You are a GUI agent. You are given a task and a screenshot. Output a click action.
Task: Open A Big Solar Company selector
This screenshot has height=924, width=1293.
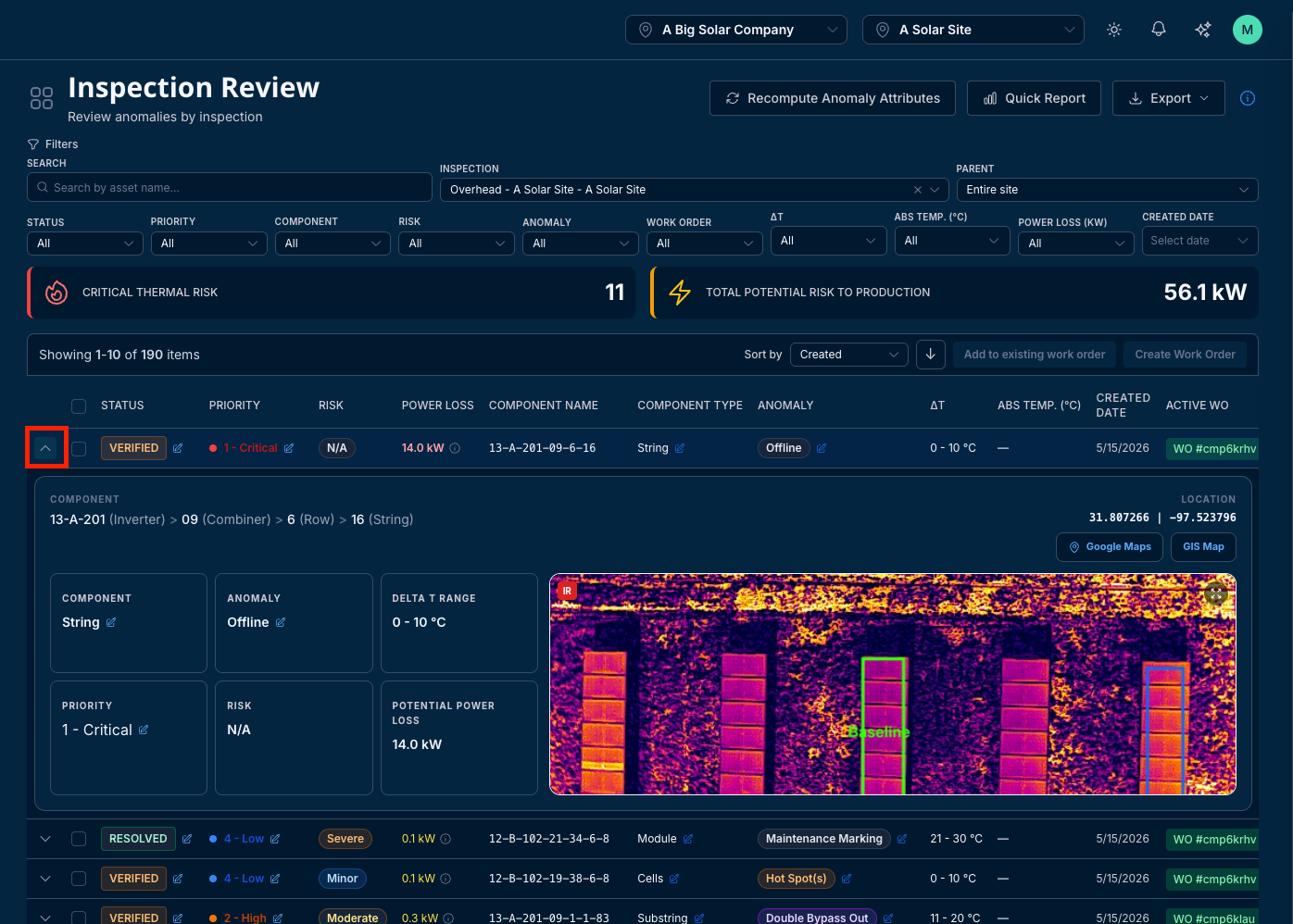point(736,30)
